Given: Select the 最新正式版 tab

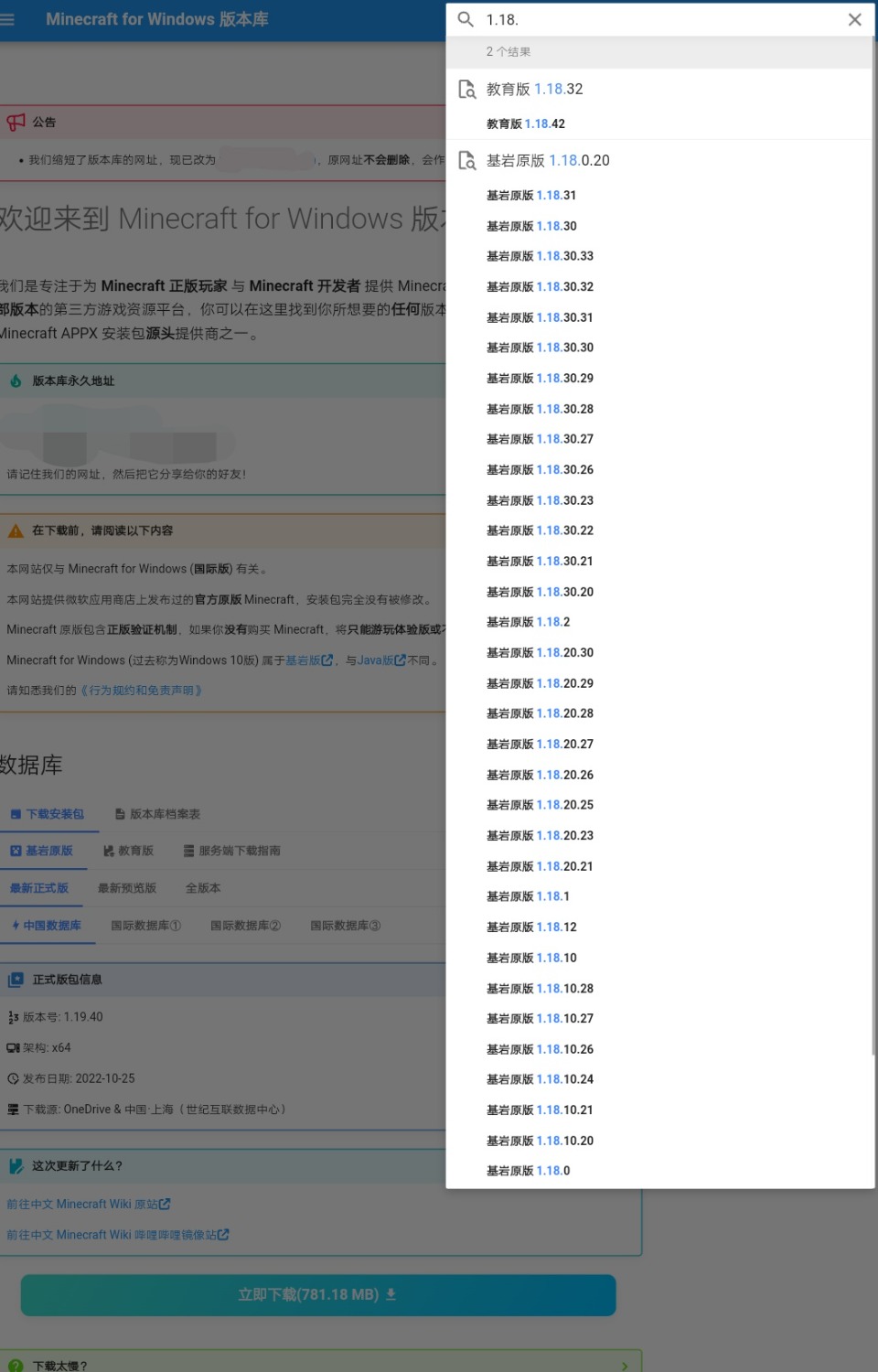Looking at the screenshot, I should click(39, 888).
